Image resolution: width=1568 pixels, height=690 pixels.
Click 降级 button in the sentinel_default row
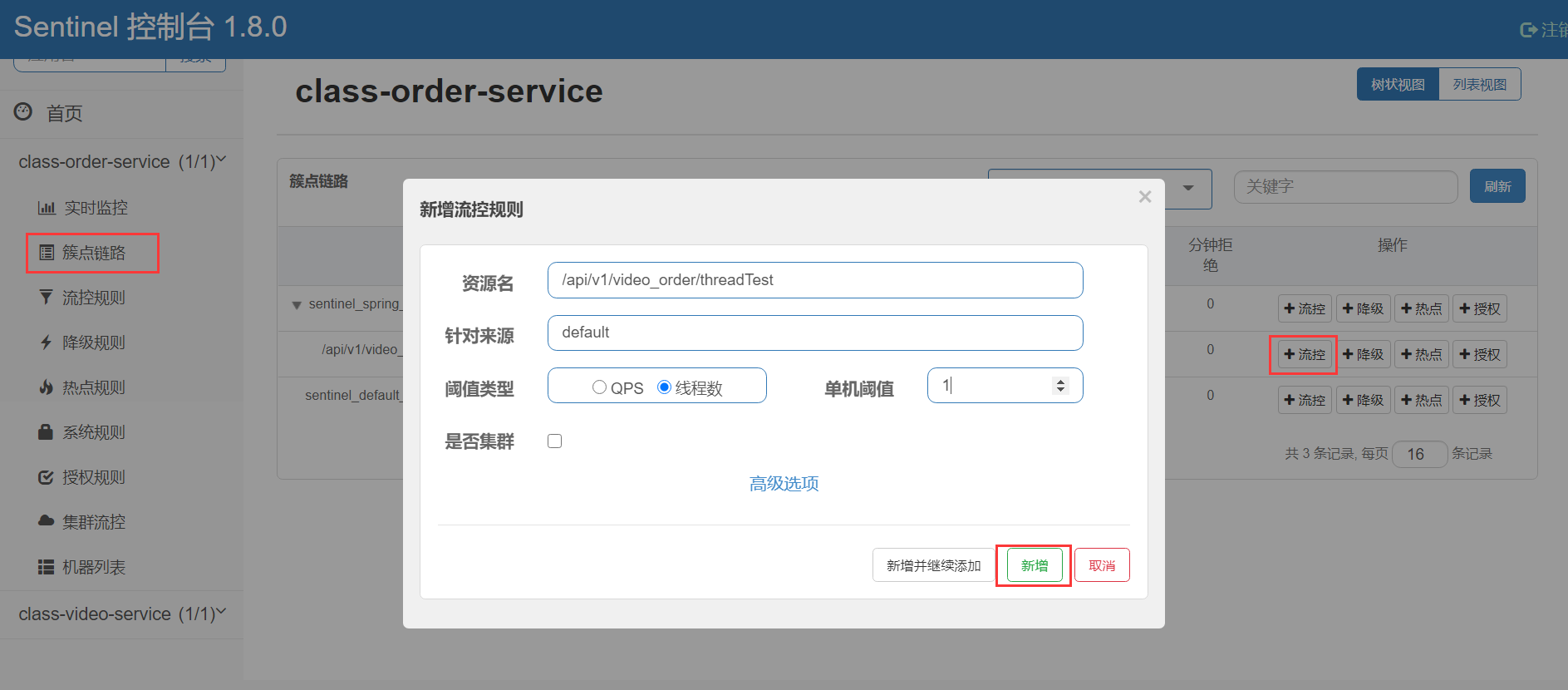(1363, 400)
